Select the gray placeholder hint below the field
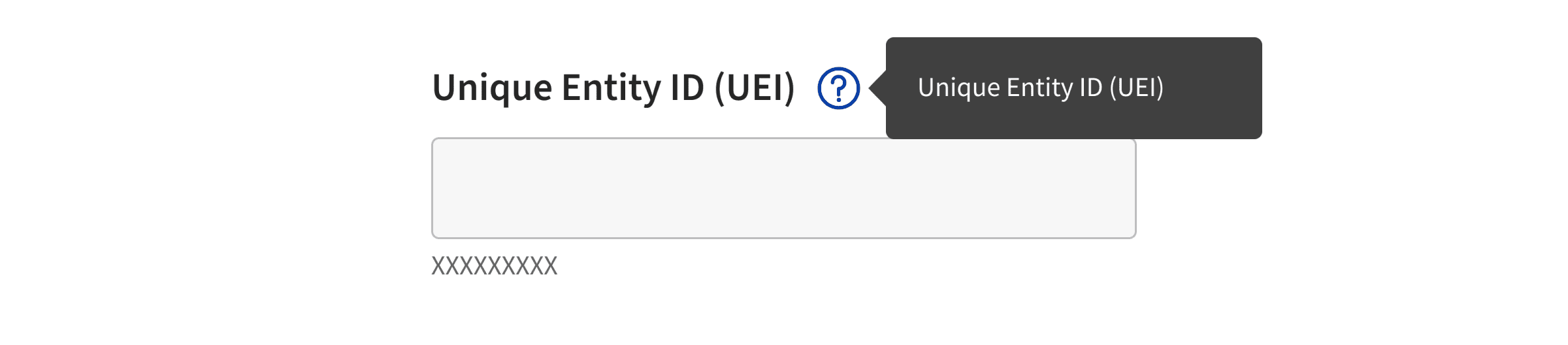Image resolution: width=1568 pixels, height=345 pixels. [495, 266]
